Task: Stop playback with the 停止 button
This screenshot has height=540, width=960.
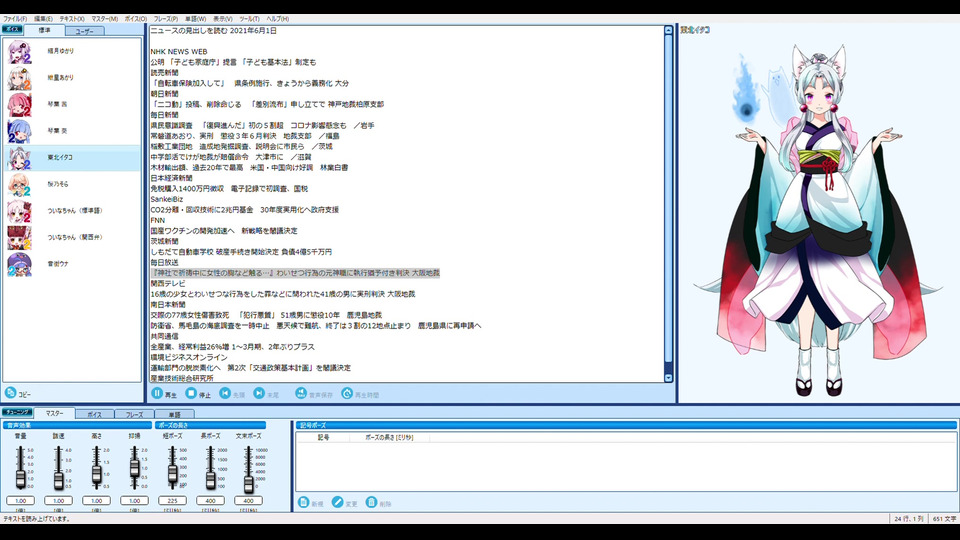Action: 192,393
